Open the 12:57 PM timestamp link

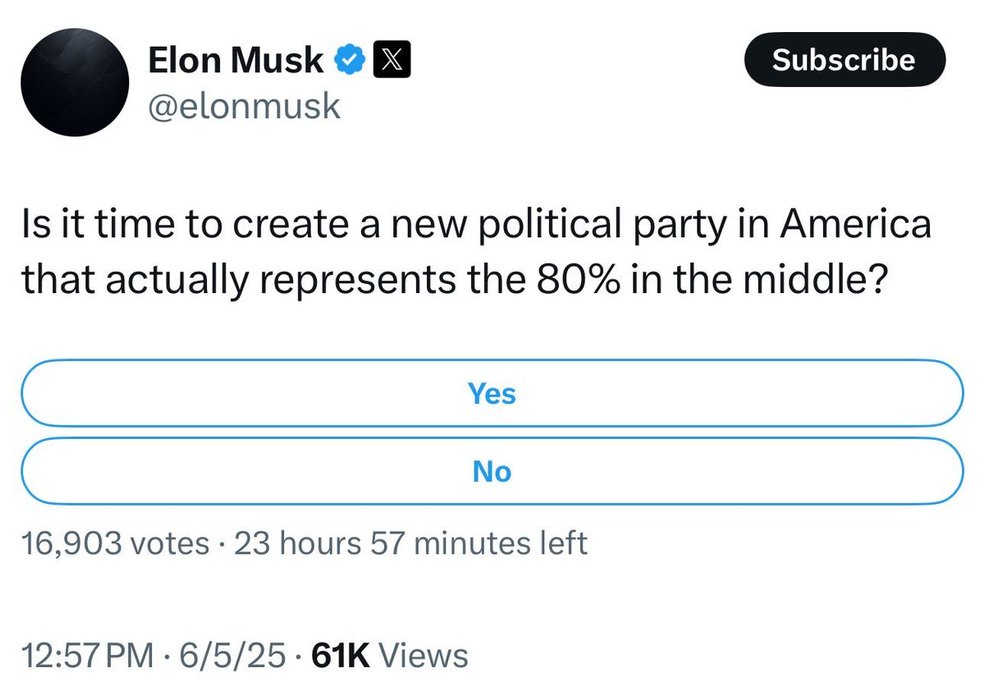[x=87, y=655]
